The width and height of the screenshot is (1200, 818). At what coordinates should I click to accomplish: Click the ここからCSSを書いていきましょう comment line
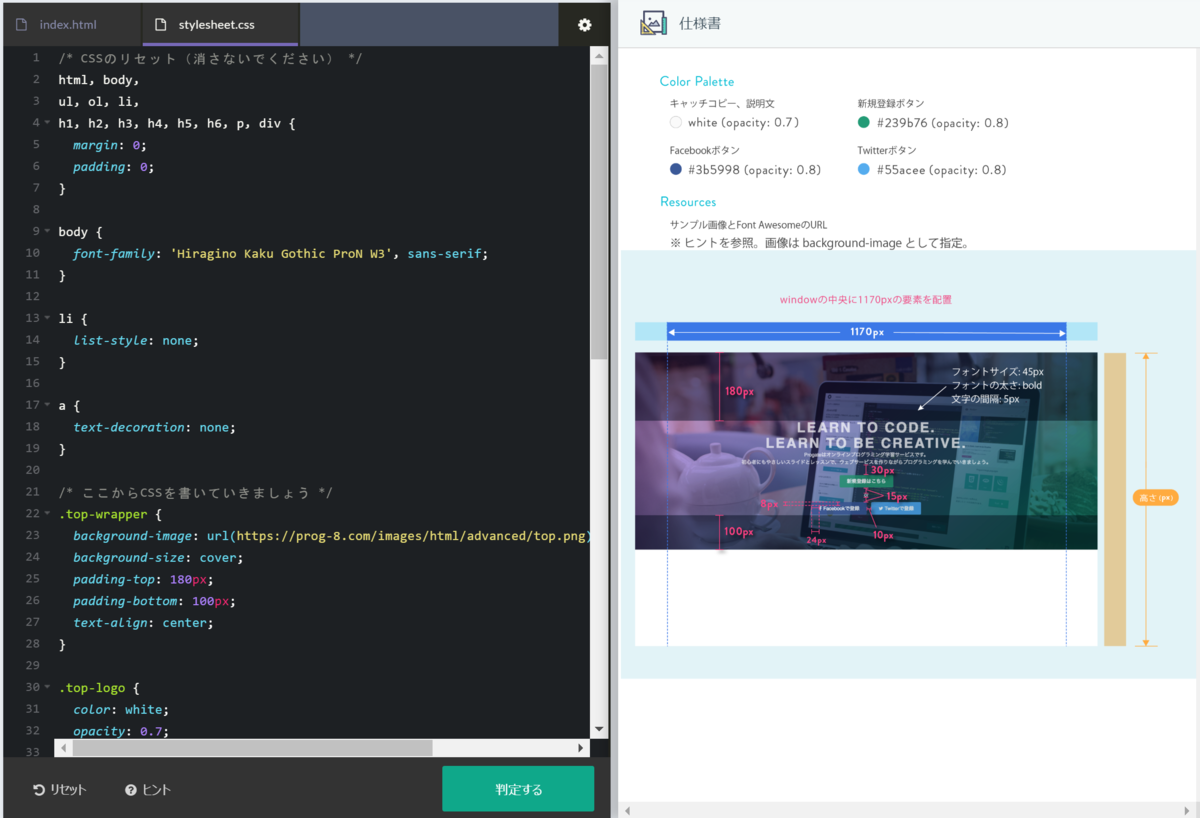(195, 492)
